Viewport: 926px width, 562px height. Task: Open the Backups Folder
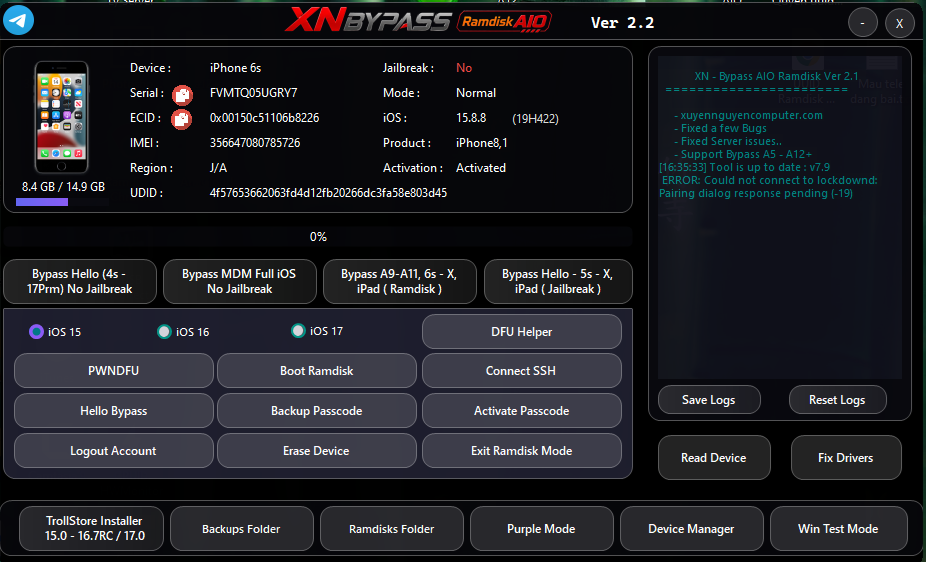tap(242, 528)
